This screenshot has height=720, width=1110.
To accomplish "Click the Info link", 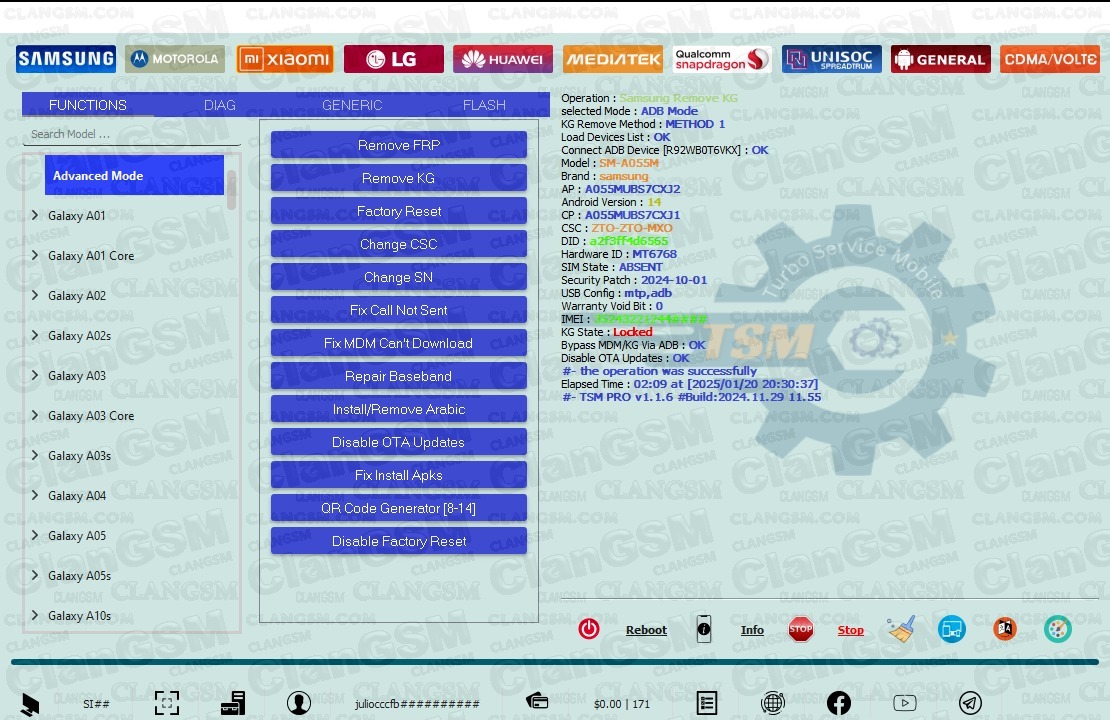I will click(x=753, y=630).
